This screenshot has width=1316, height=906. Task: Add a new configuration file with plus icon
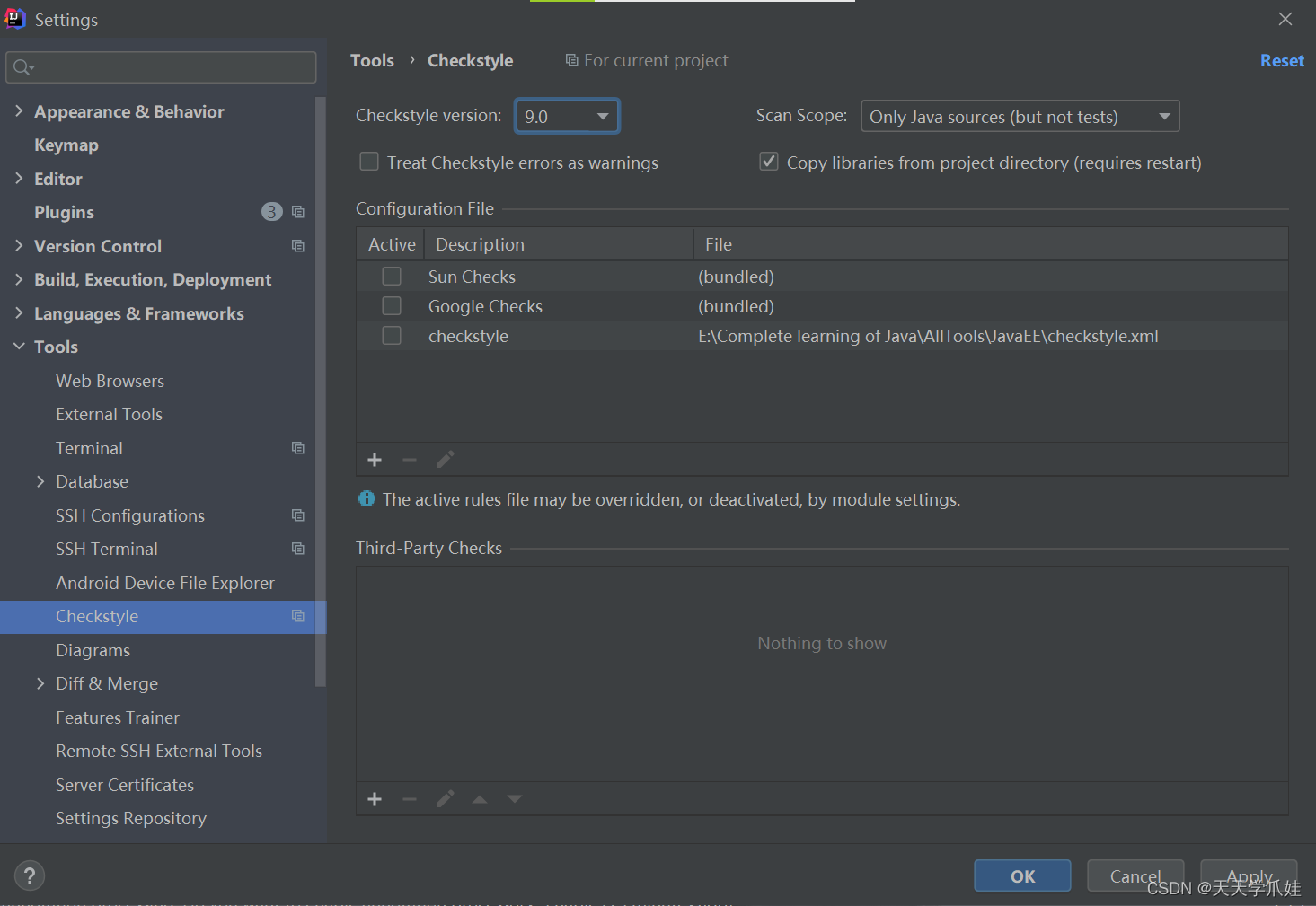click(375, 460)
